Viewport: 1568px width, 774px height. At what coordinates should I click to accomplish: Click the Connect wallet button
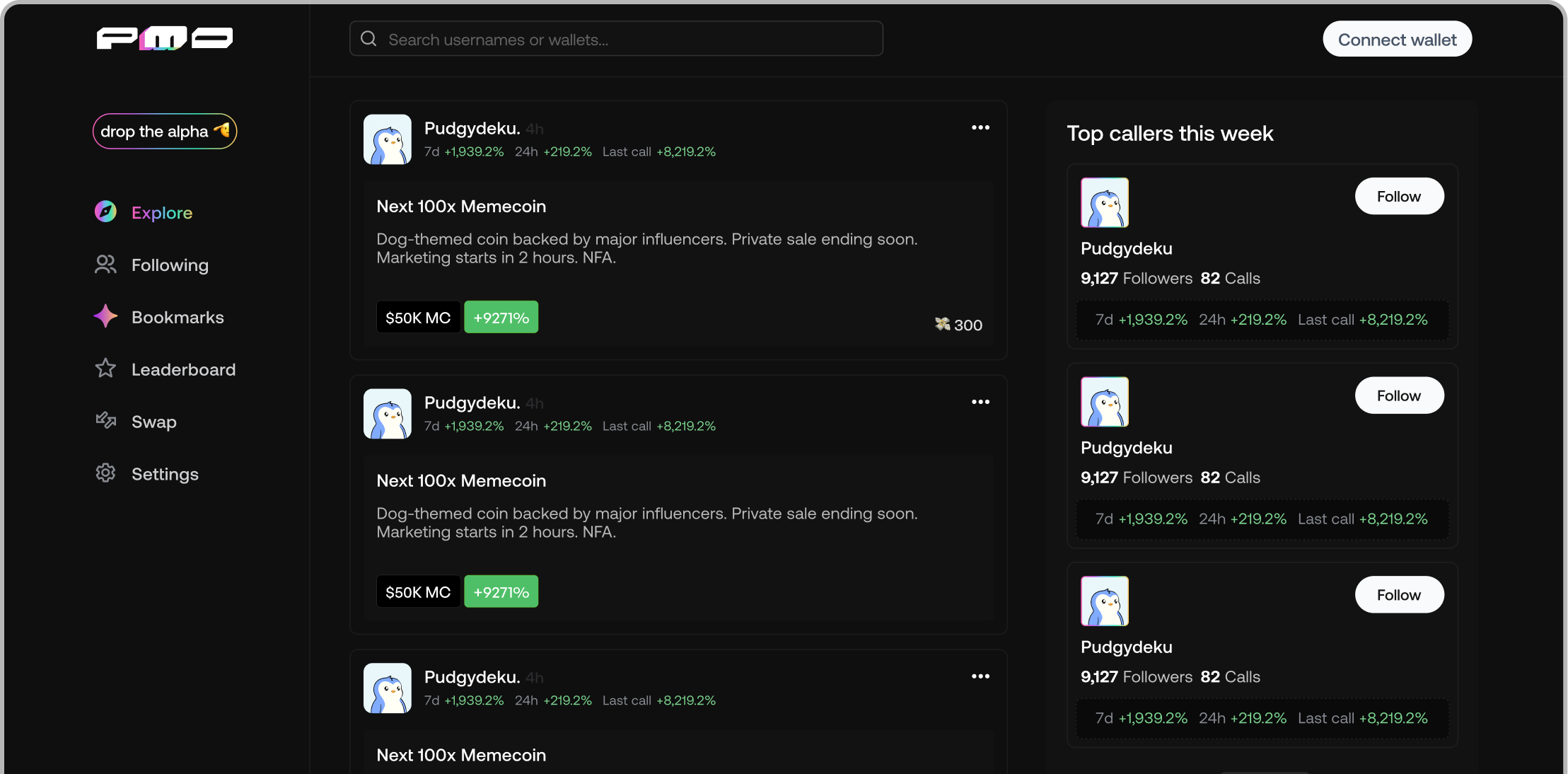pos(1397,39)
